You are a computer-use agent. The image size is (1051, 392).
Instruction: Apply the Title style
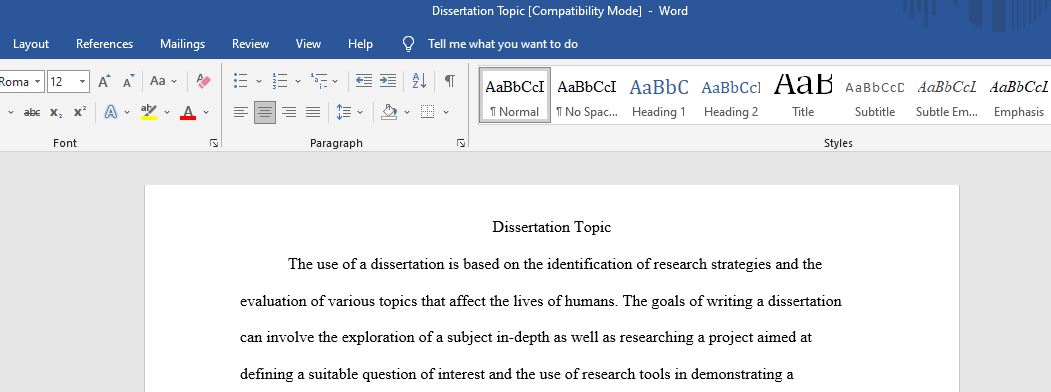[803, 95]
